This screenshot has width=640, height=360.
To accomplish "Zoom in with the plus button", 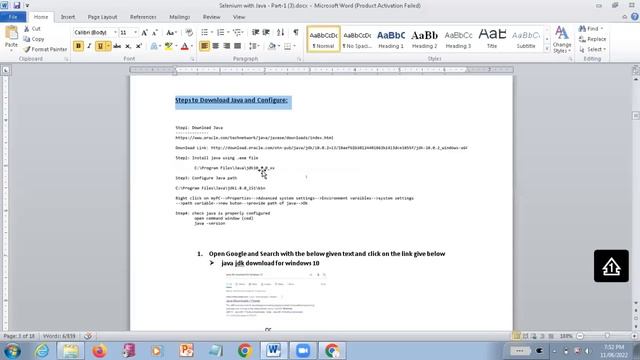I will [x=634, y=336].
